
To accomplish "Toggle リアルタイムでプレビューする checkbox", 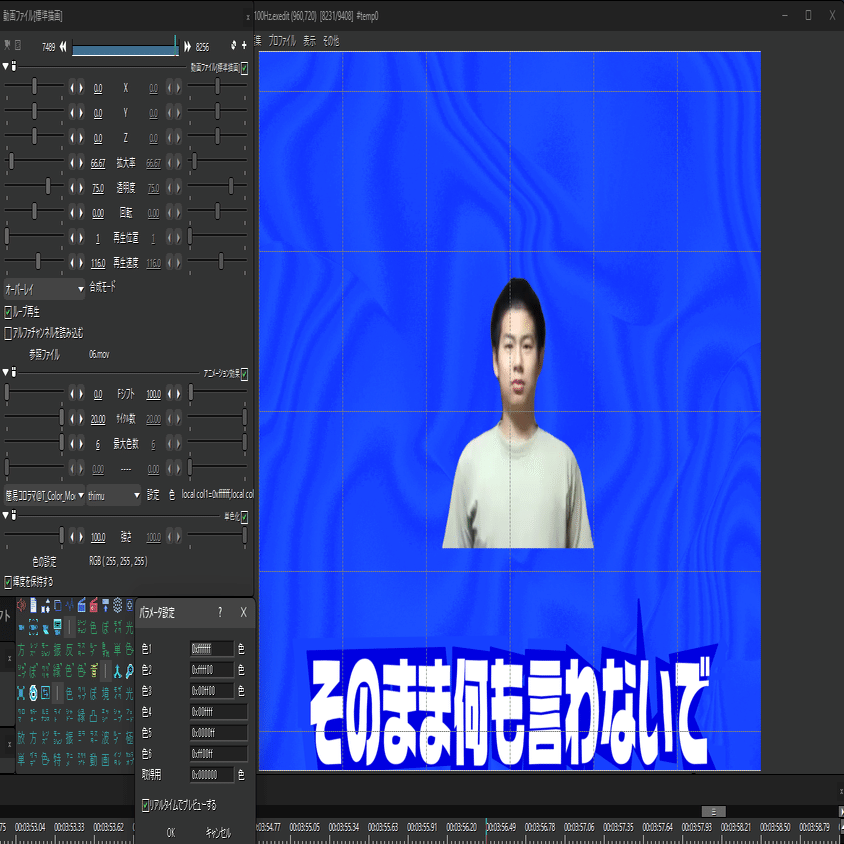I will click(145, 805).
